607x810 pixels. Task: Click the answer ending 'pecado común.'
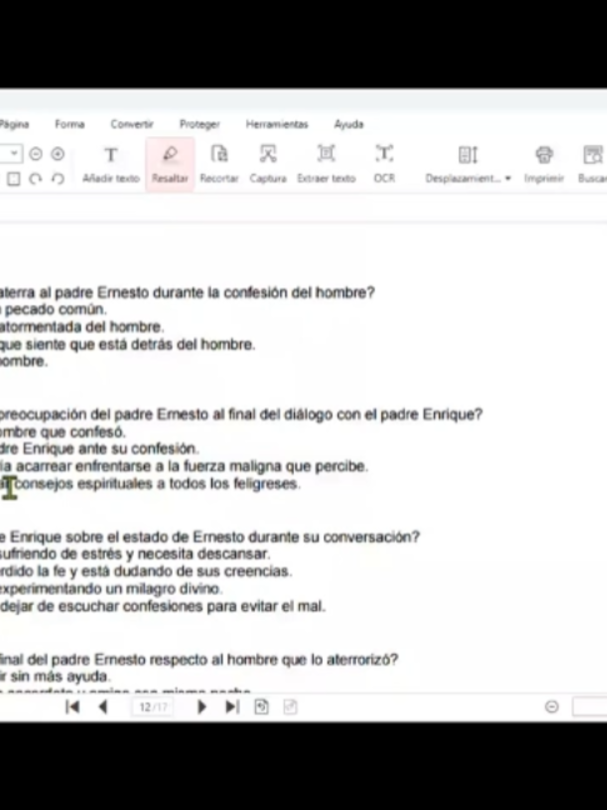[53, 309]
